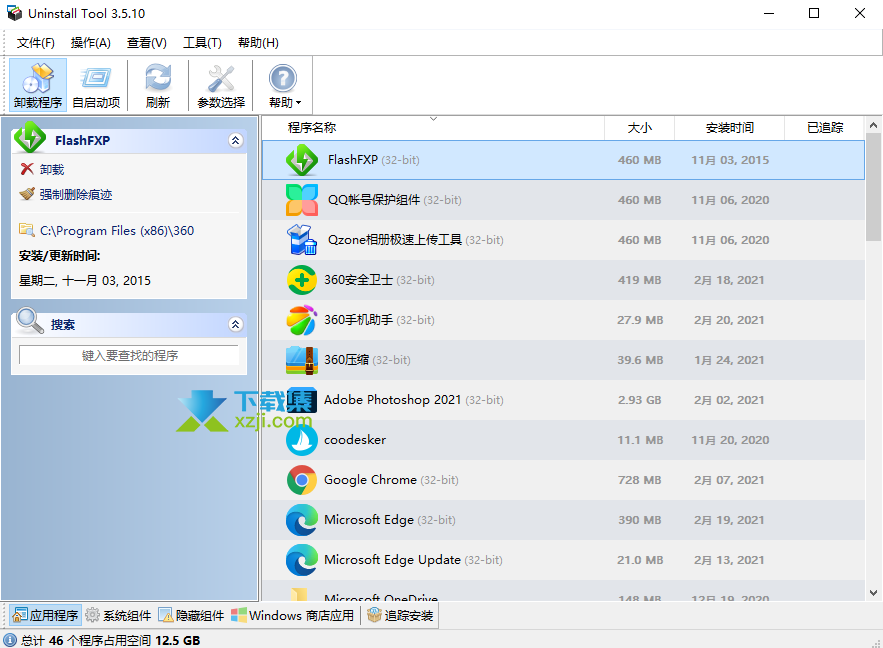Collapse the 搜索 search panel
The width and height of the screenshot is (883, 648).
pyautogui.click(x=235, y=324)
